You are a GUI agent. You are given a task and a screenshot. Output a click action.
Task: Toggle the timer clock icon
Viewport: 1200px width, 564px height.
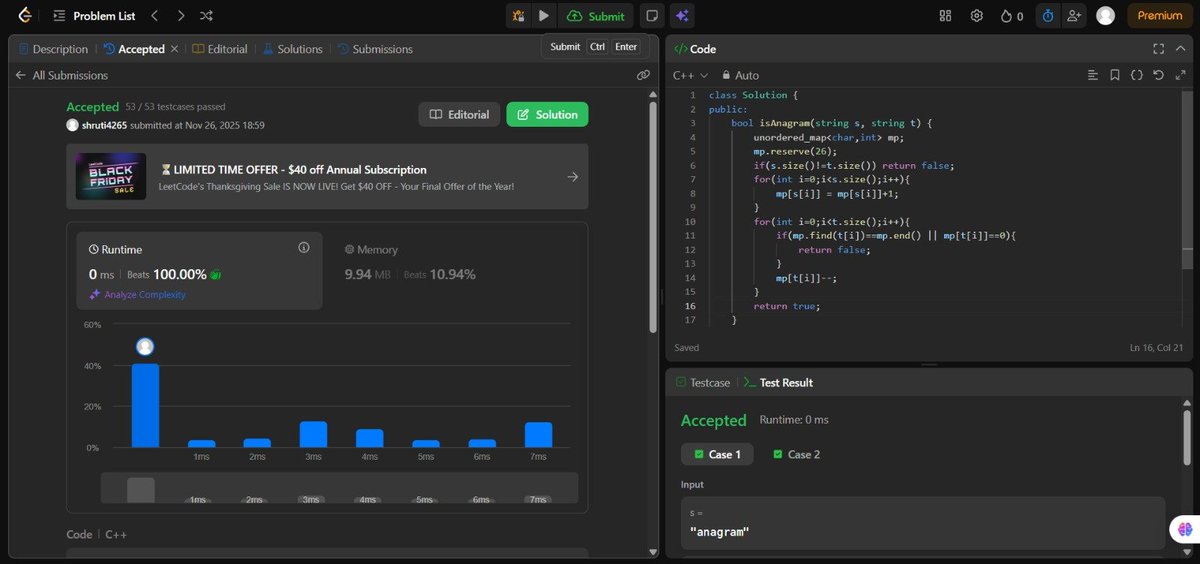click(1048, 16)
